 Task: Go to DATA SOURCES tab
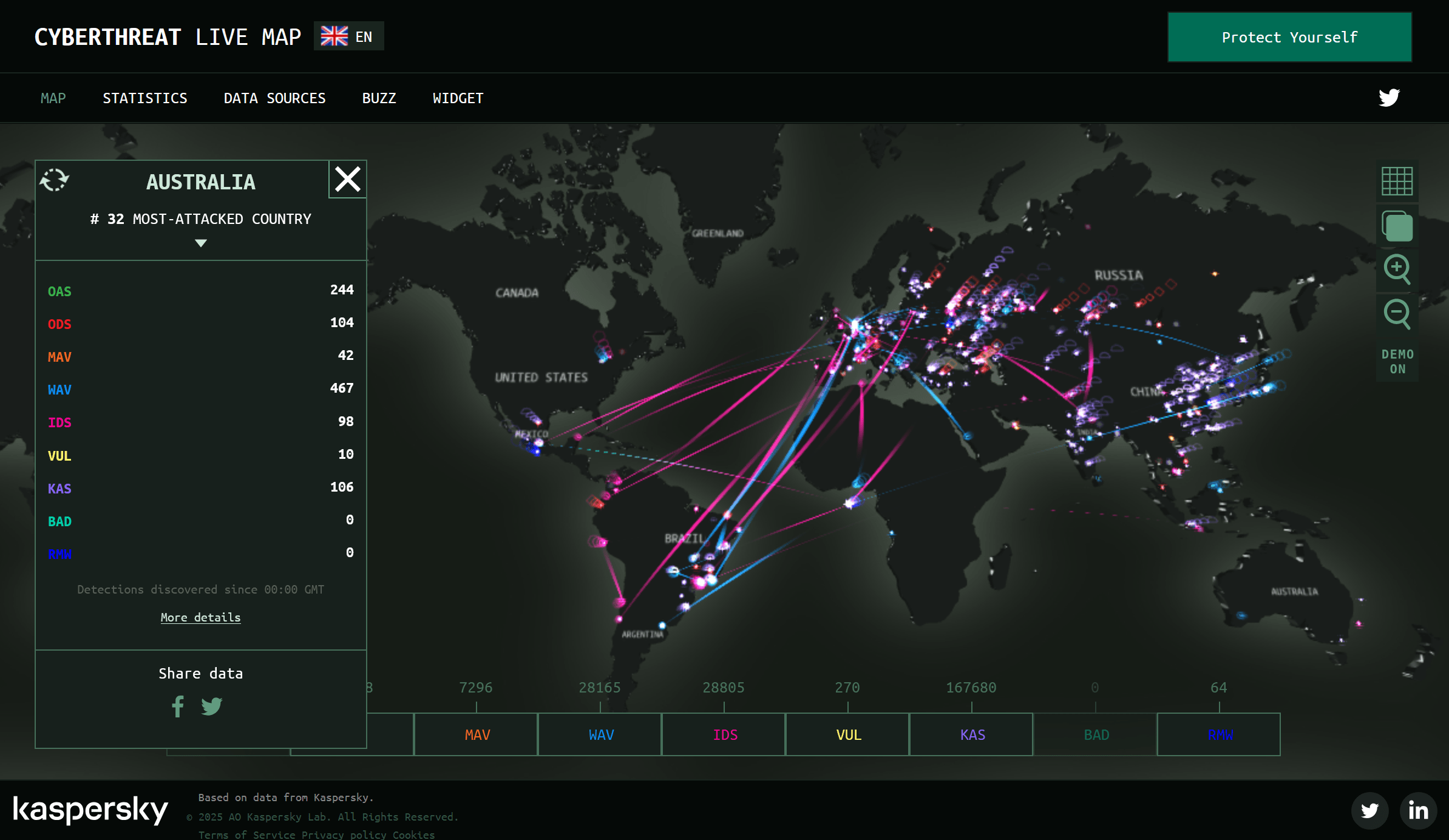[x=274, y=98]
